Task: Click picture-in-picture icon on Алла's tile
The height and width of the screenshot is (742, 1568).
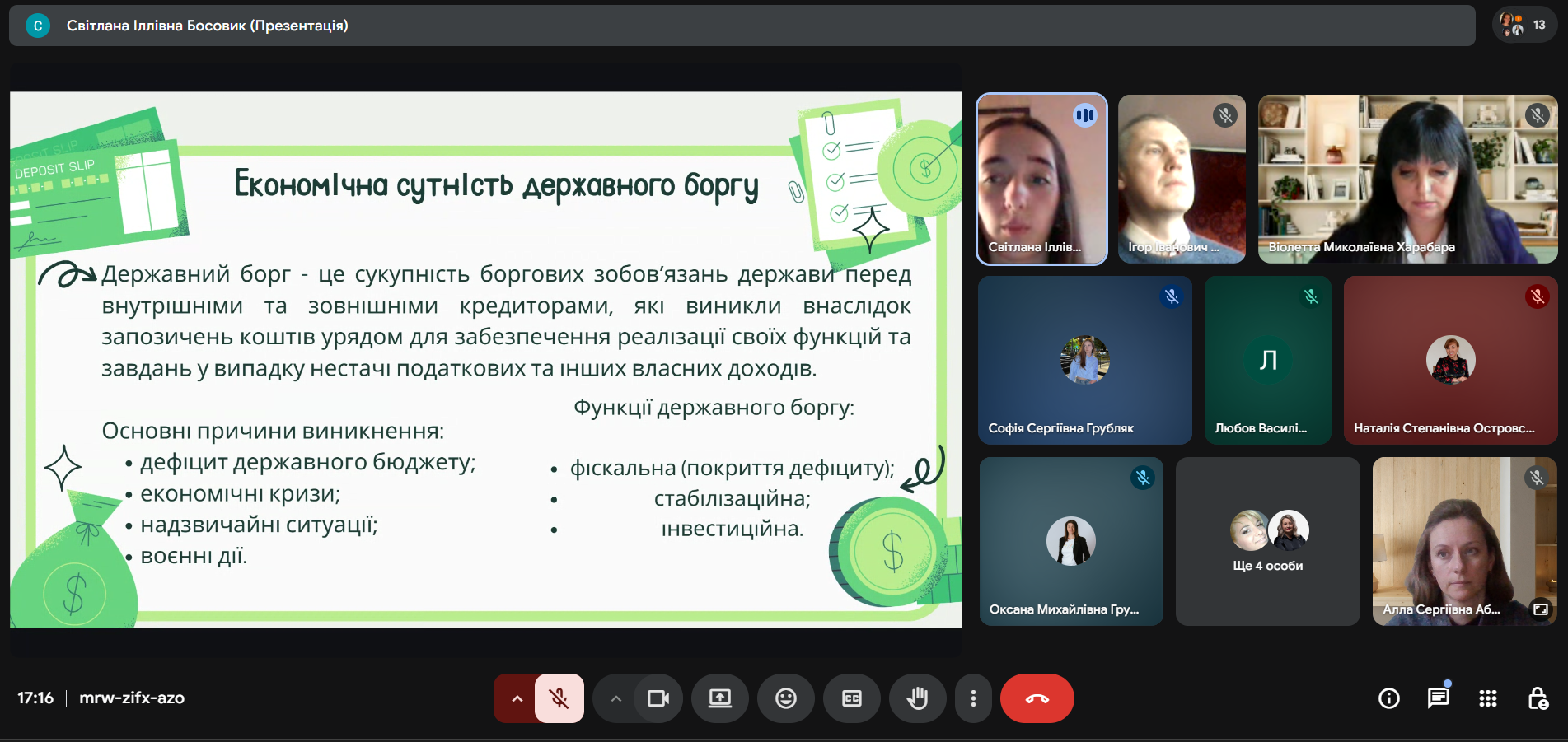Action: coord(1540,609)
